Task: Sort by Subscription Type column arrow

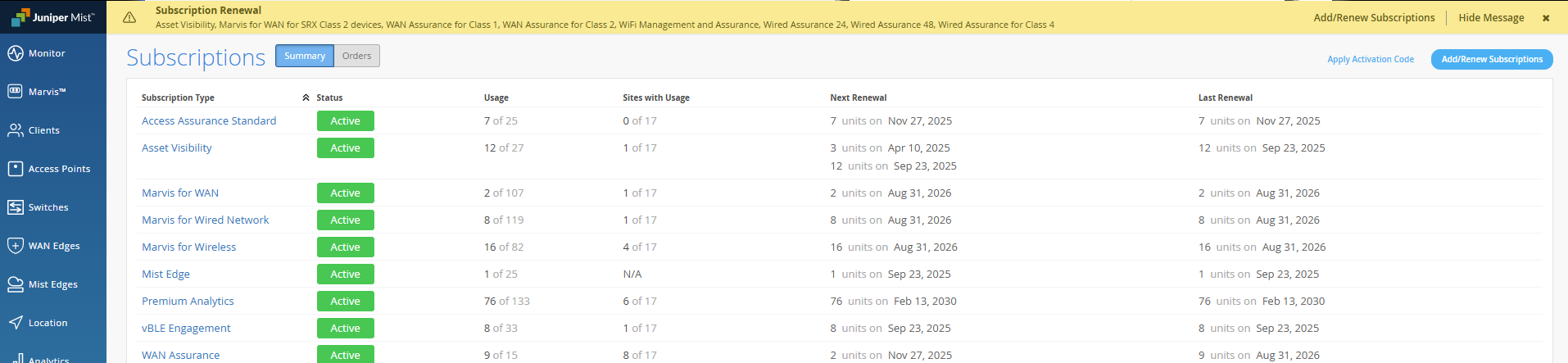Action: coord(306,98)
